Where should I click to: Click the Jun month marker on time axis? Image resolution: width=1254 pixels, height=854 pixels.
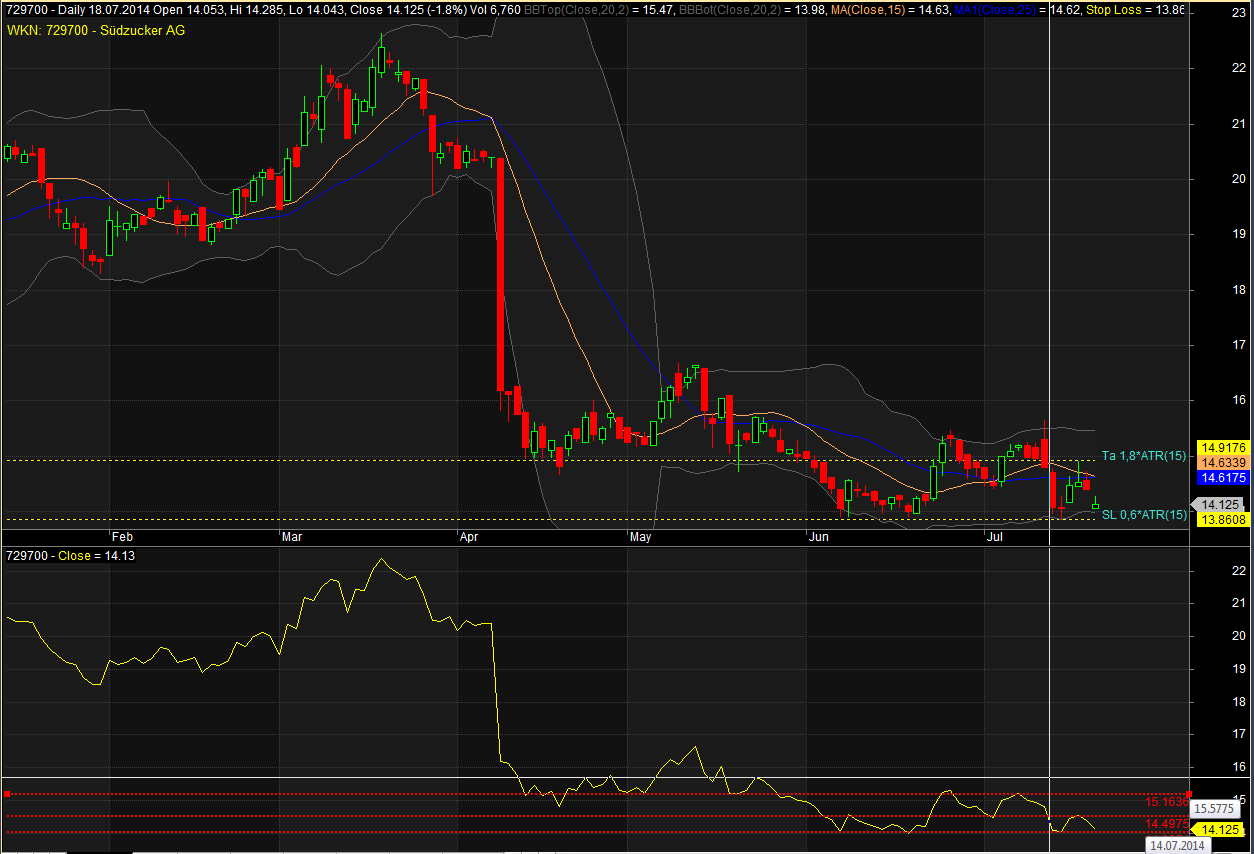(x=818, y=537)
